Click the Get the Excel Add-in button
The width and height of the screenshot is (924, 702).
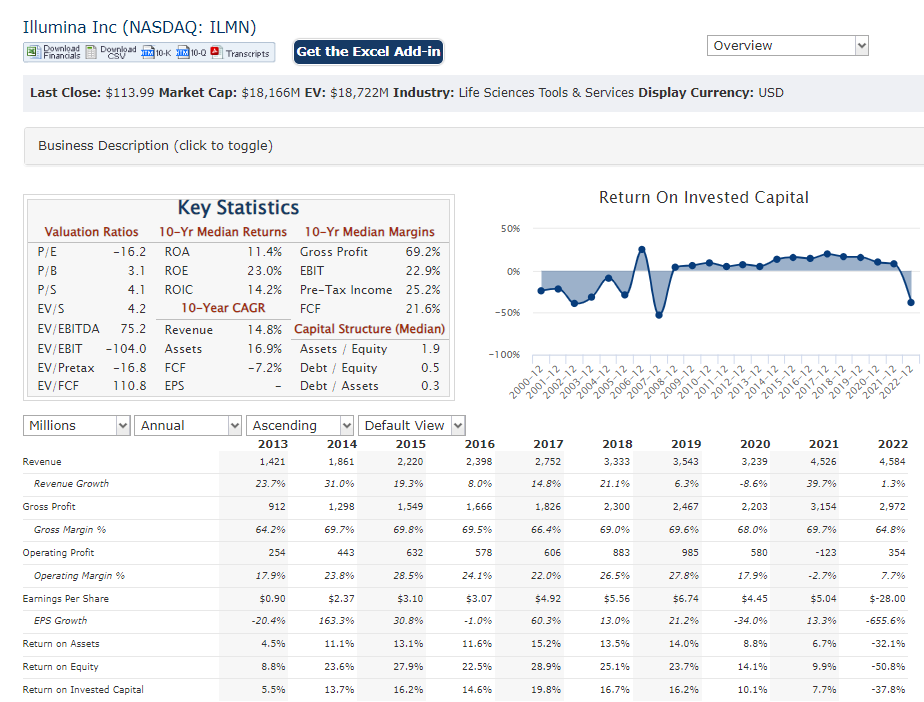(368, 52)
